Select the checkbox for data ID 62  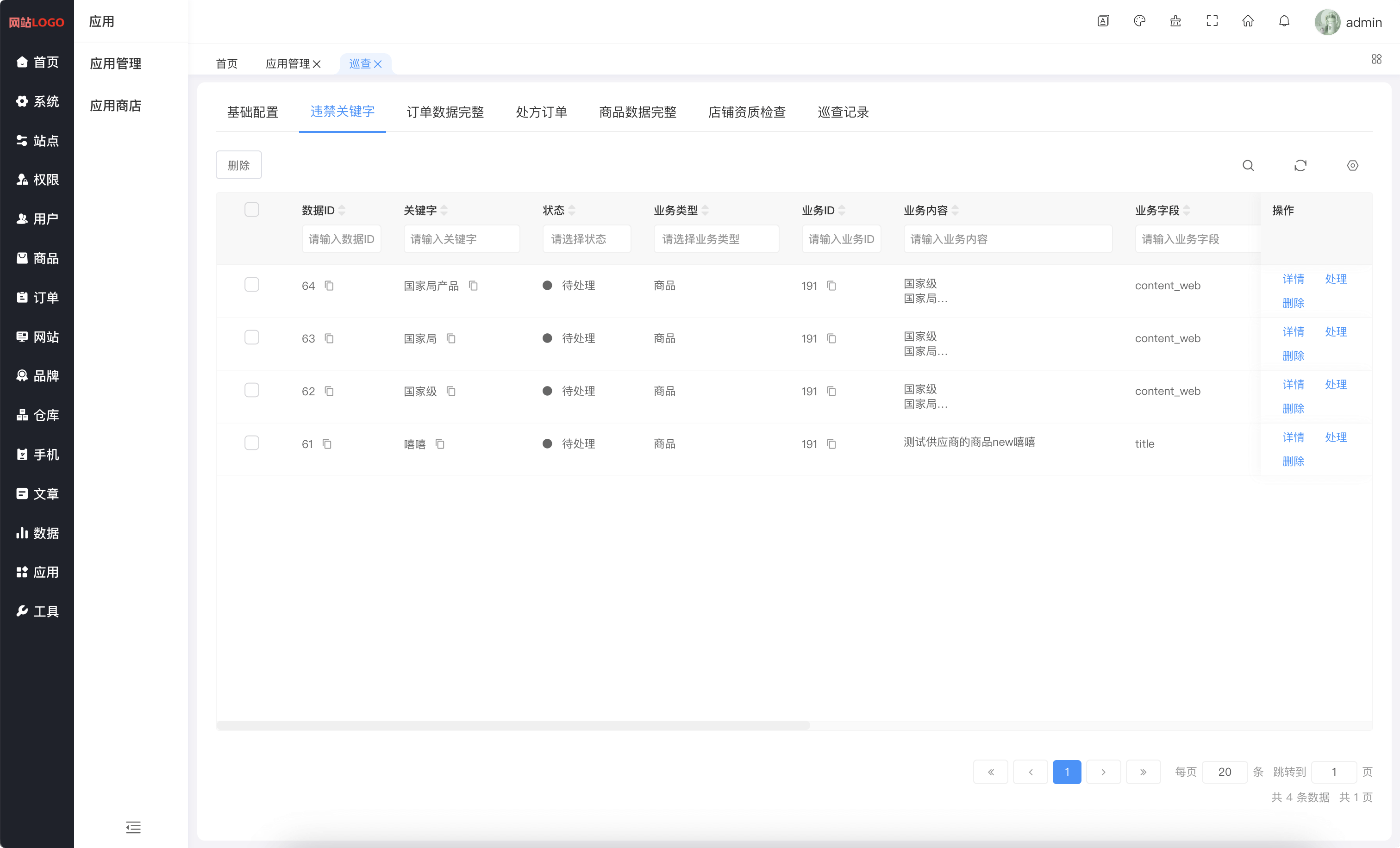tap(252, 390)
